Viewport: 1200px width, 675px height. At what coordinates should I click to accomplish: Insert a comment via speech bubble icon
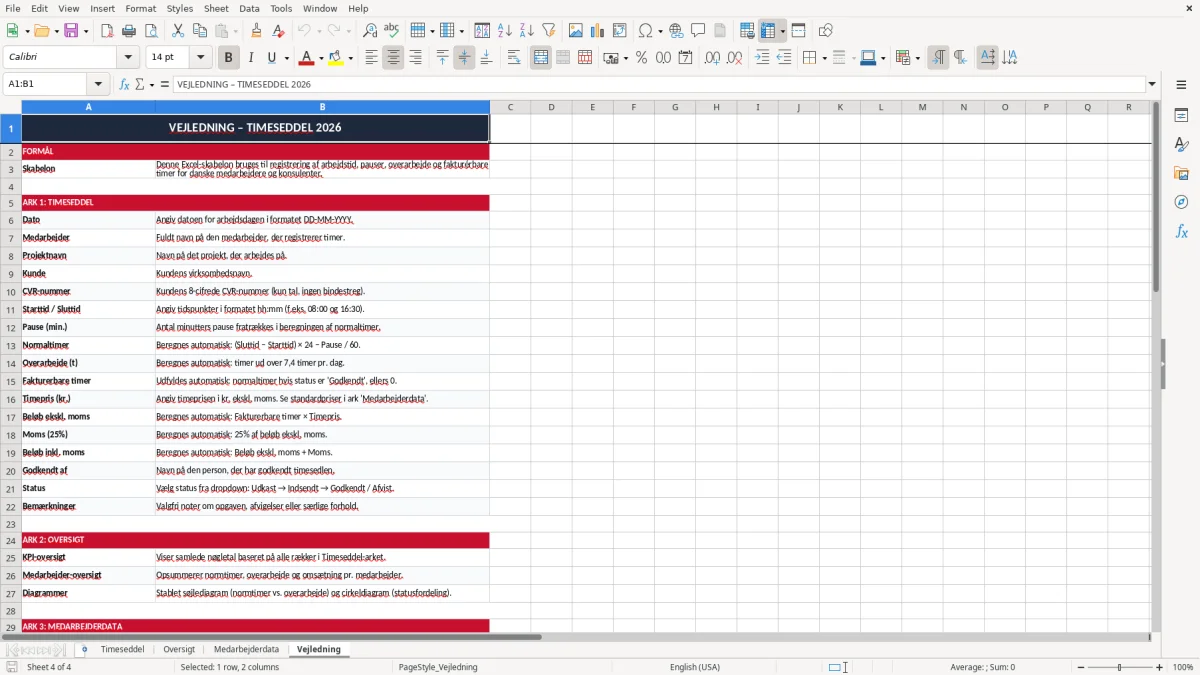(698, 31)
